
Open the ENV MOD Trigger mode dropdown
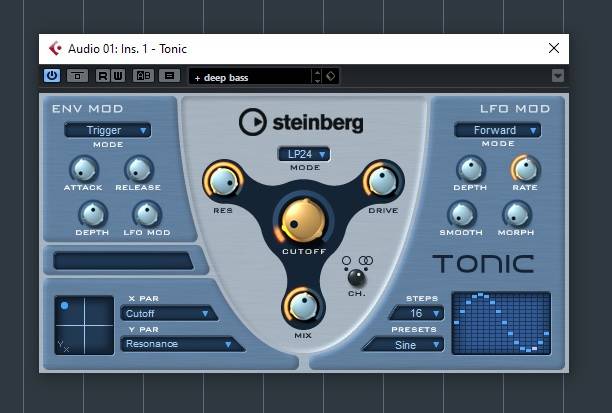click(x=108, y=130)
